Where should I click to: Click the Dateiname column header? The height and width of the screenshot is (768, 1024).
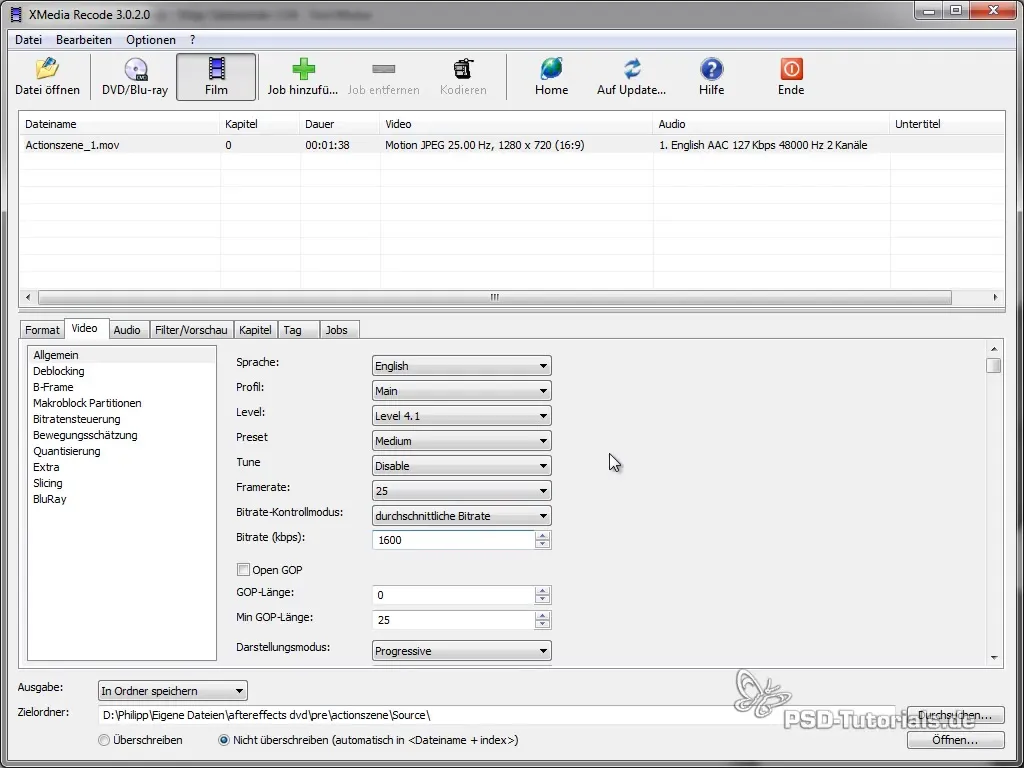120,124
